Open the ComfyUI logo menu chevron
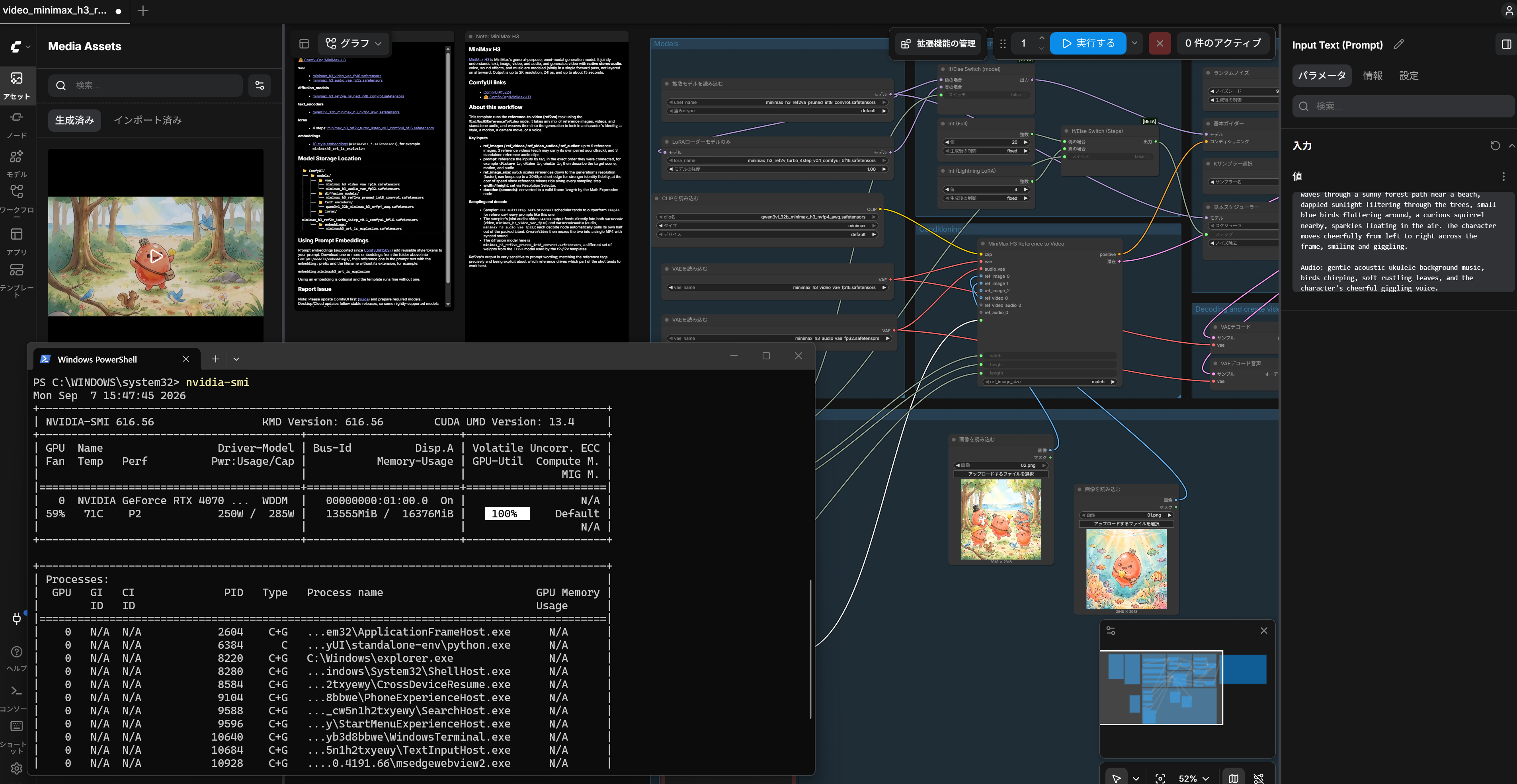The width and height of the screenshot is (1517, 784). click(x=28, y=47)
